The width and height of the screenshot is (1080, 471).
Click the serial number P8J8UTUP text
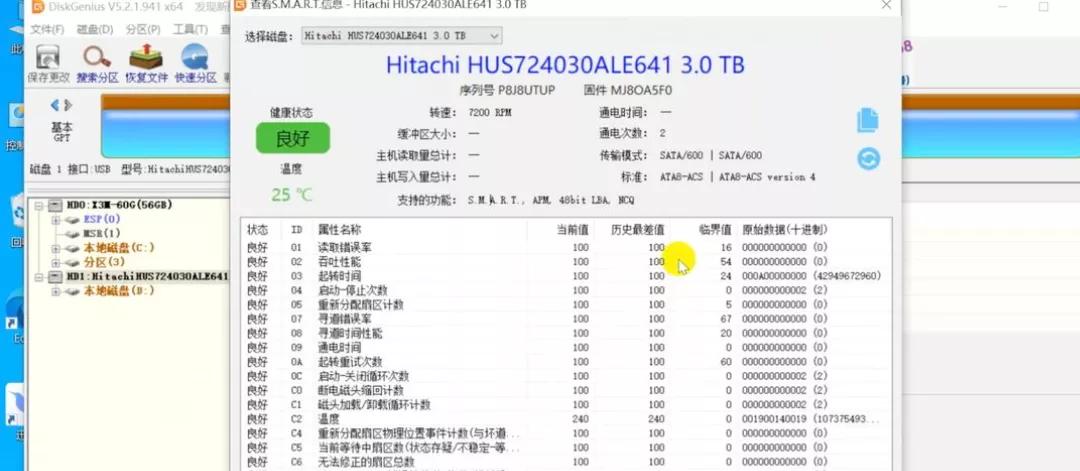525,90
